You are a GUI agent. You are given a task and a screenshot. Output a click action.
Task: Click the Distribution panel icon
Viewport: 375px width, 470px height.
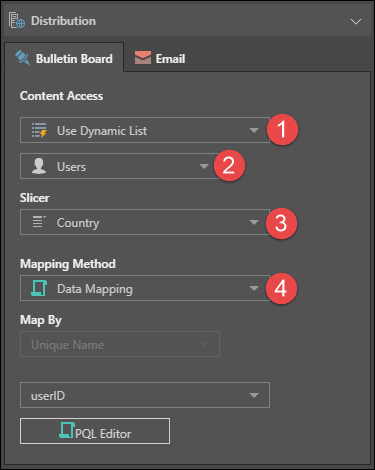point(17,20)
